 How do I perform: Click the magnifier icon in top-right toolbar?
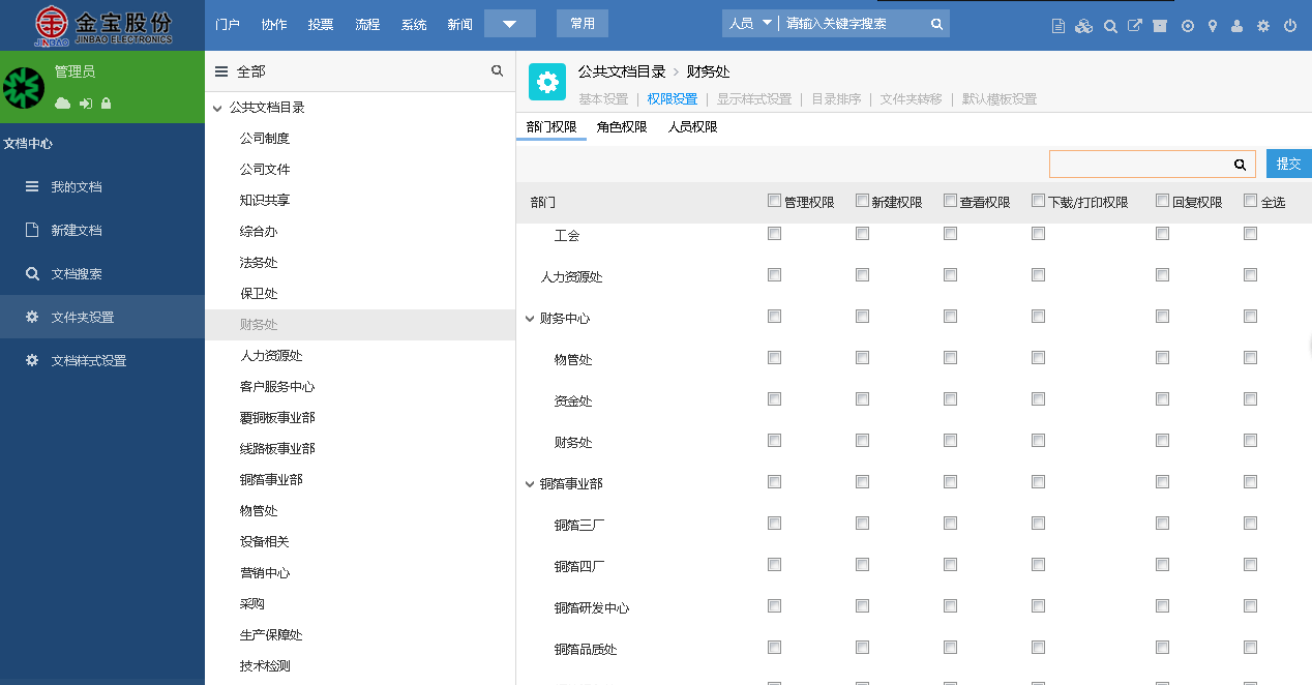pos(1110,26)
